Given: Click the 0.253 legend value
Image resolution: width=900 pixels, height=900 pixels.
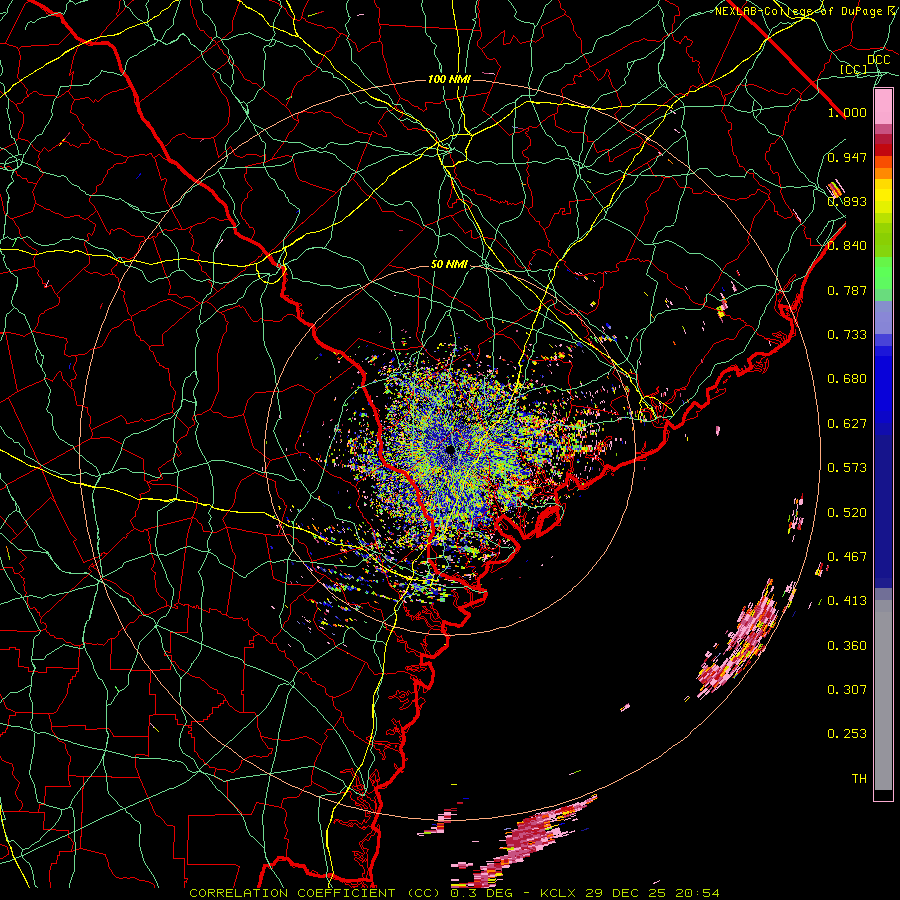Looking at the screenshot, I should click(847, 734).
